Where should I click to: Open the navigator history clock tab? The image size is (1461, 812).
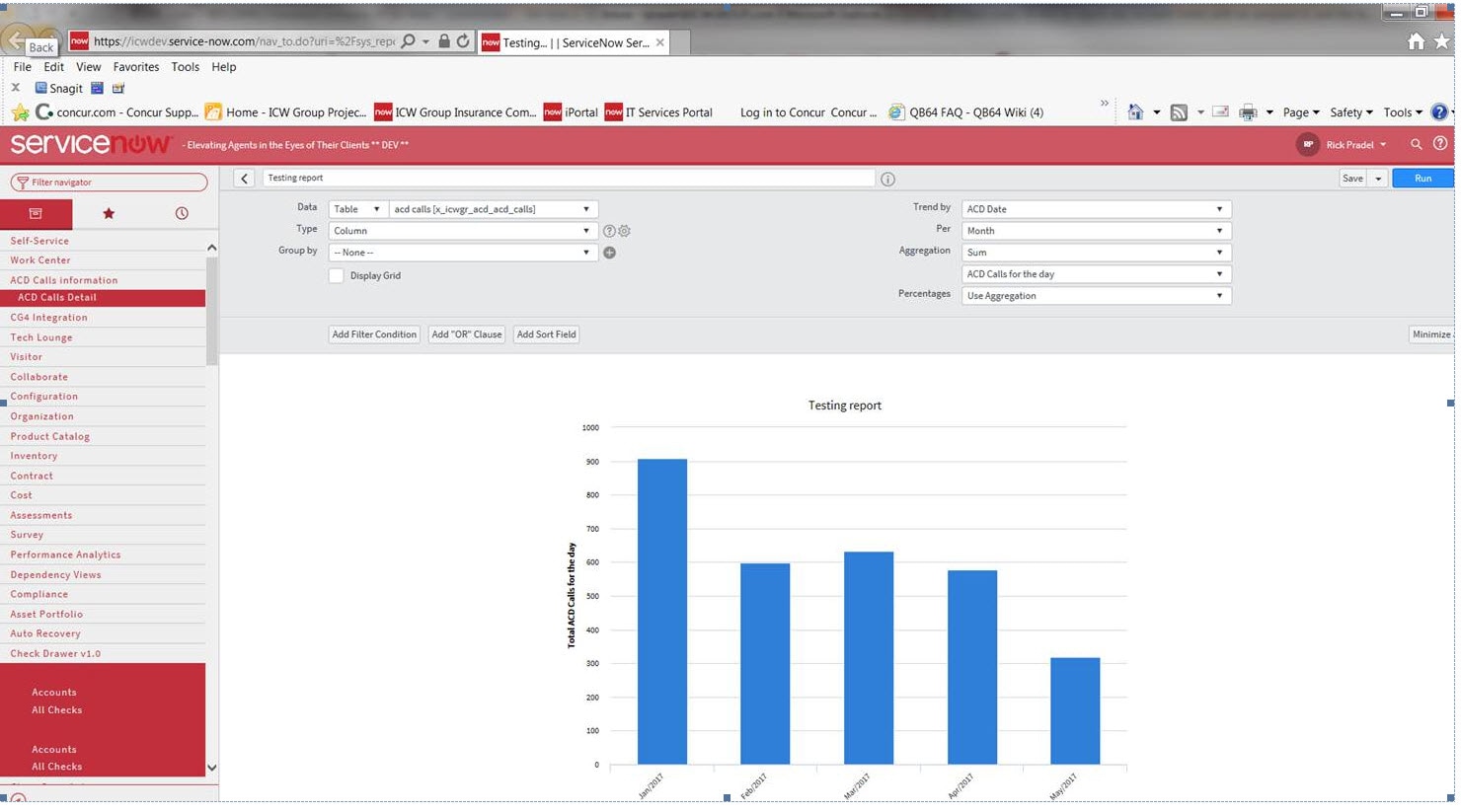(x=182, y=213)
